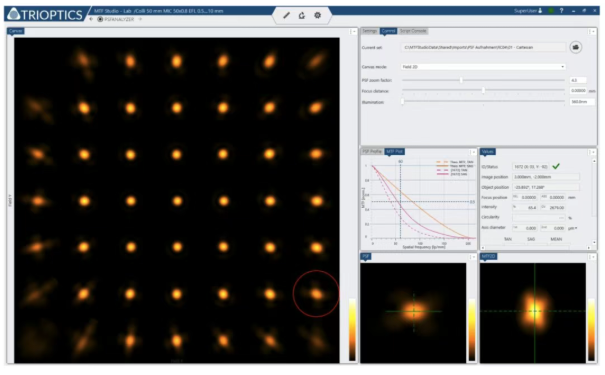Image resolution: width=605 pixels, height=375 pixels.
Task: Click the Object position value field
Action: (x=546, y=187)
